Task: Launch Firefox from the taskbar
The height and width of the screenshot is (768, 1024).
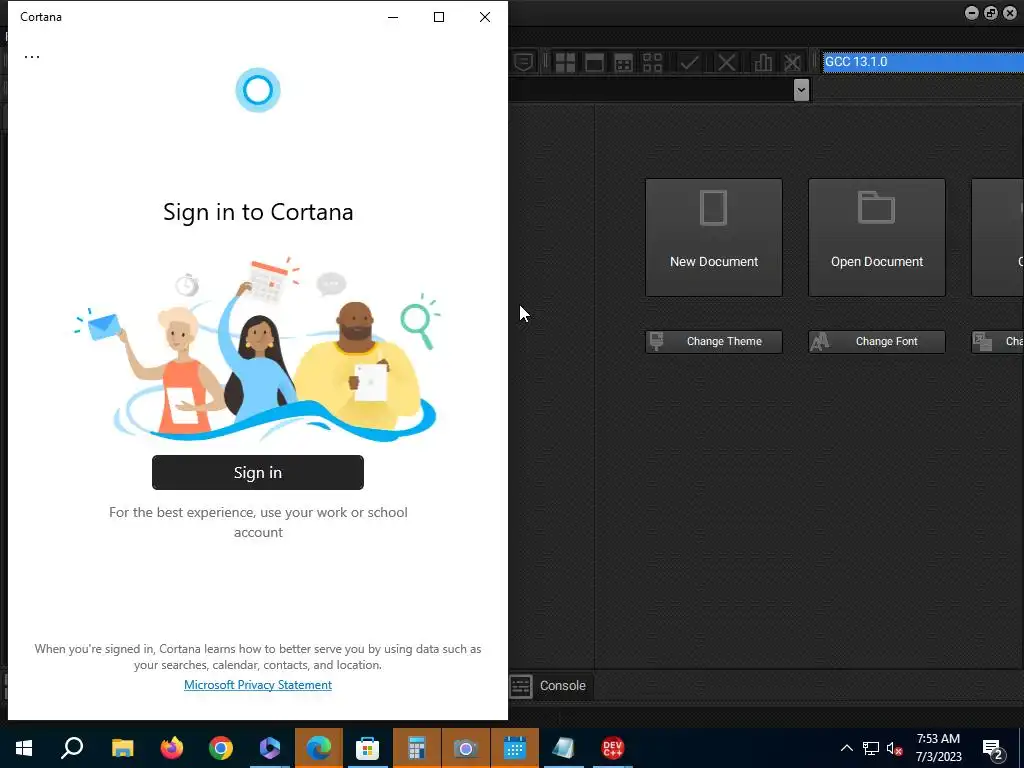Action: (172, 748)
